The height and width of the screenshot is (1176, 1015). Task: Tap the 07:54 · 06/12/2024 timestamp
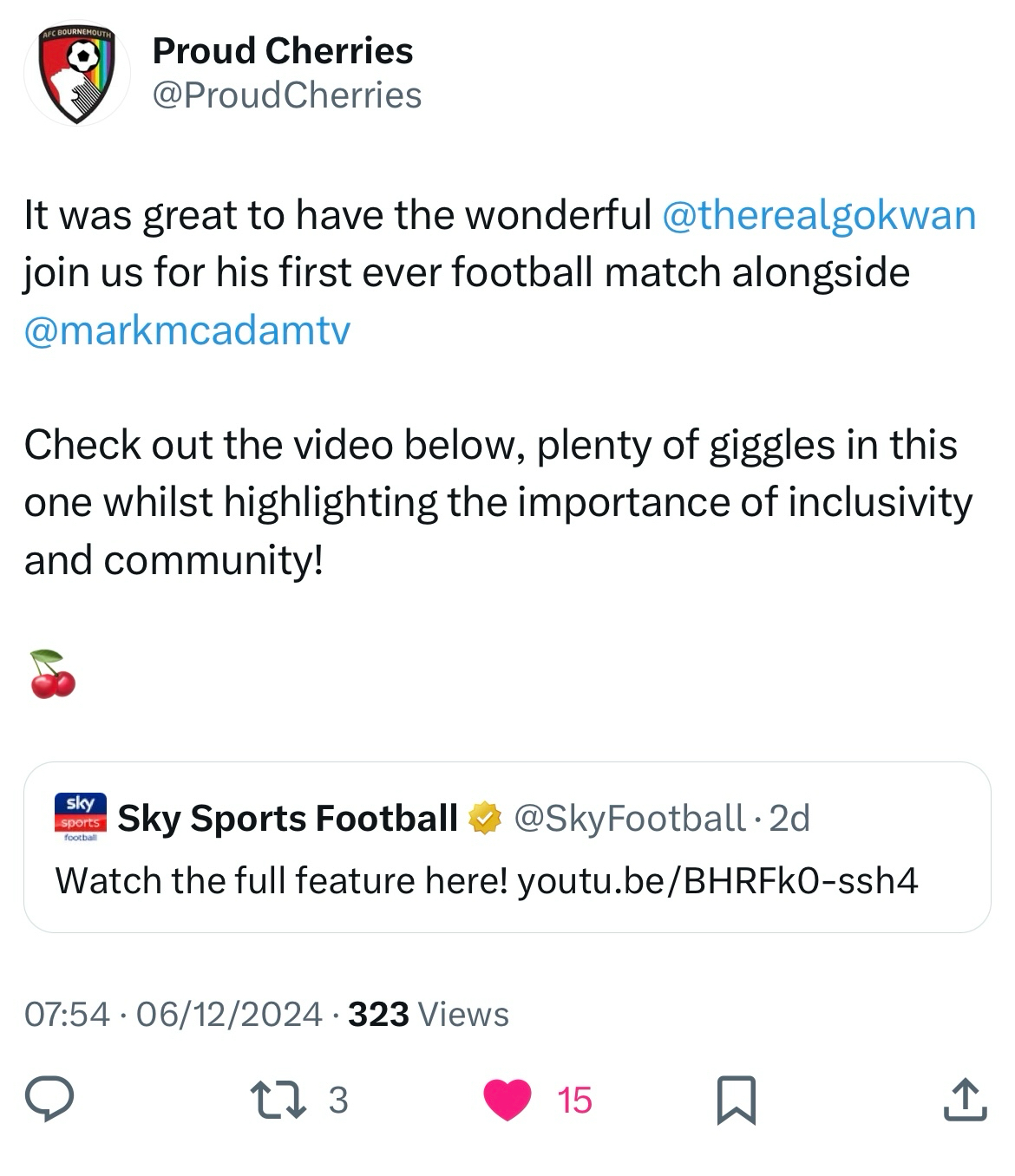pyautogui.click(x=174, y=1014)
